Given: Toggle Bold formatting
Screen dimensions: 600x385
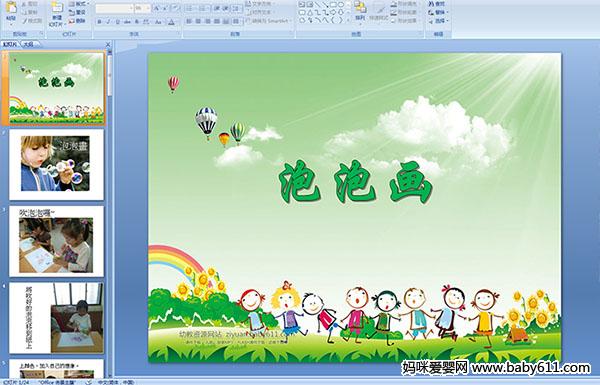Looking at the screenshot, I should (99, 22).
